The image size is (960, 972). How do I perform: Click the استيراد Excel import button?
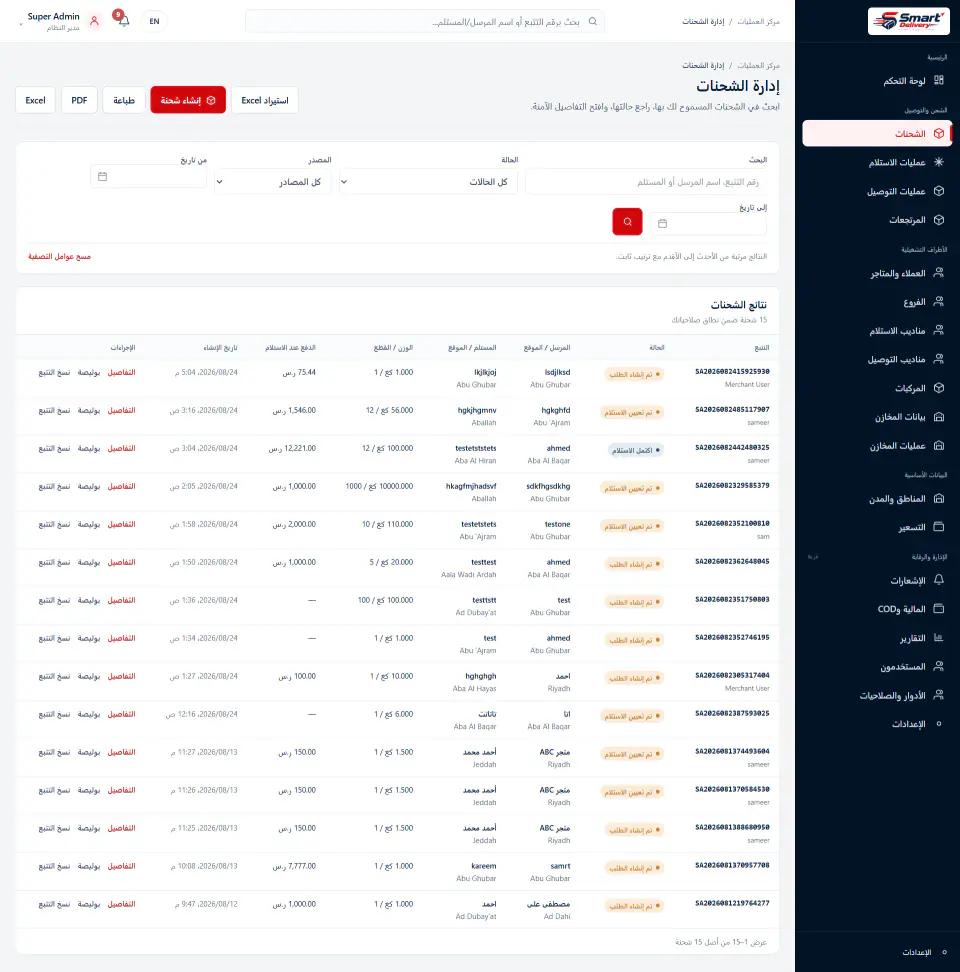coord(265,100)
